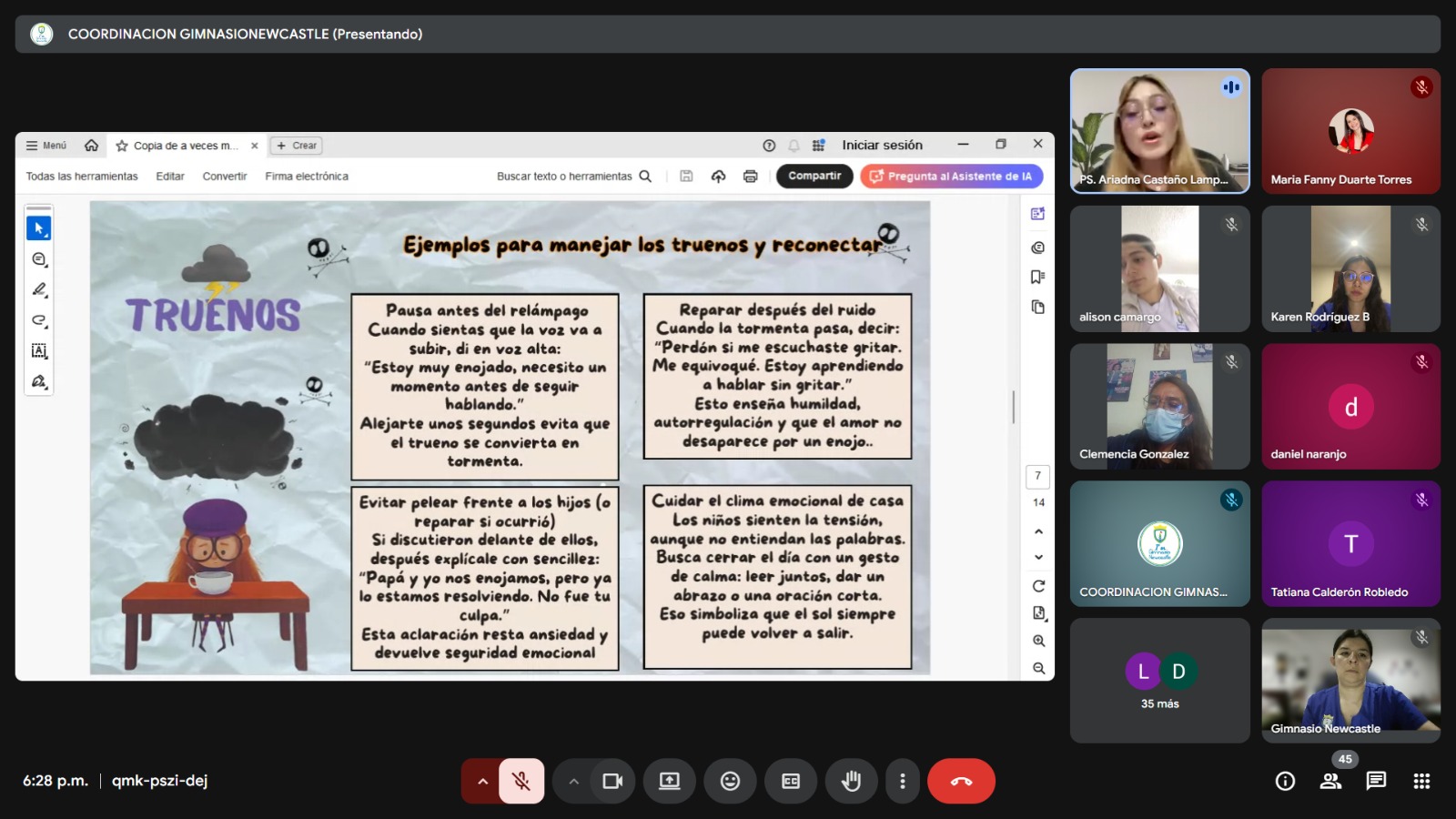Select Tatiana Calderón Robledo tile
The height and width of the screenshot is (819, 1456).
click(1350, 543)
